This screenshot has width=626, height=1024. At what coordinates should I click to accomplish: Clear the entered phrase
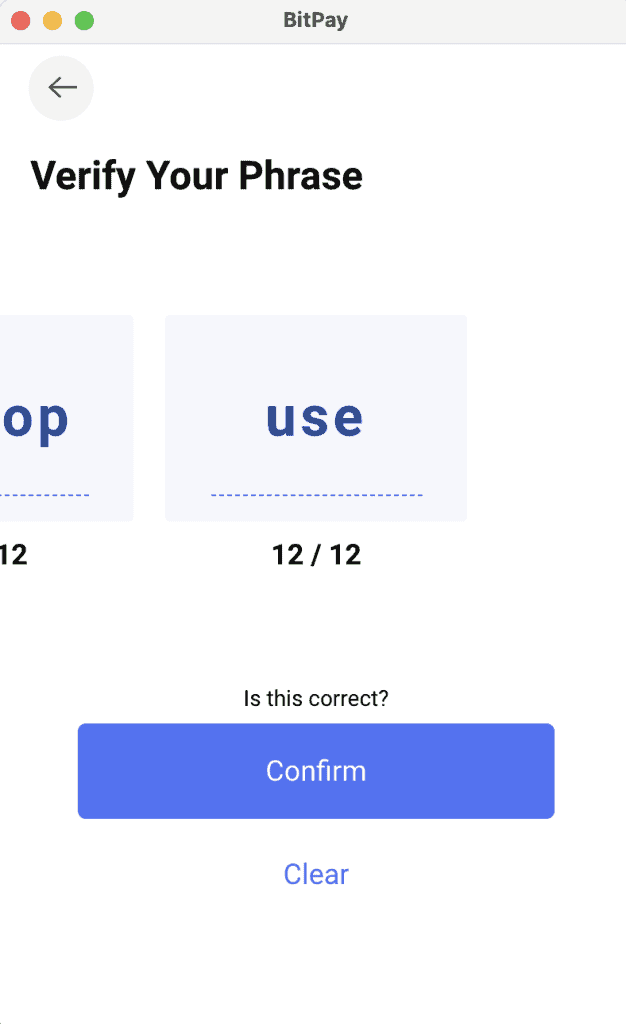pos(316,874)
